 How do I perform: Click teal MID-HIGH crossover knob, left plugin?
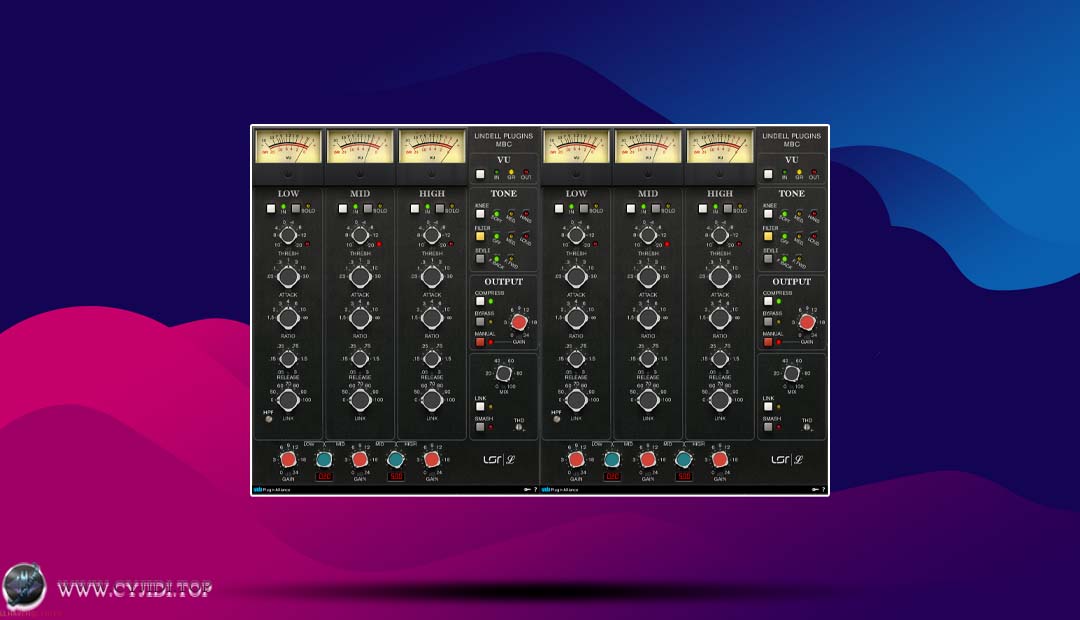[x=395, y=459]
